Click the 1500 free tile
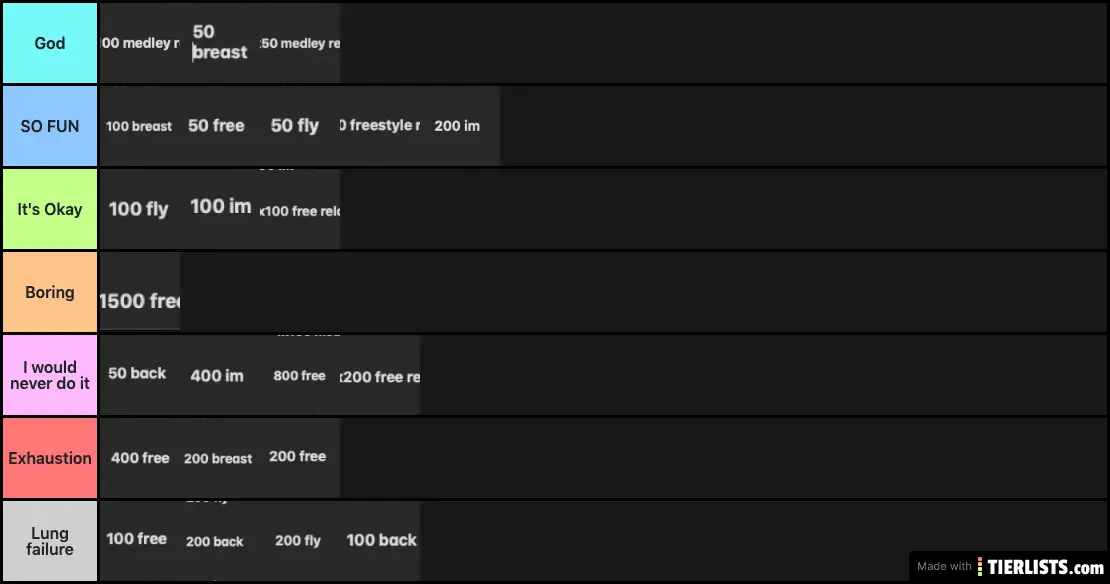Image resolution: width=1110 pixels, height=584 pixels. point(140,300)
